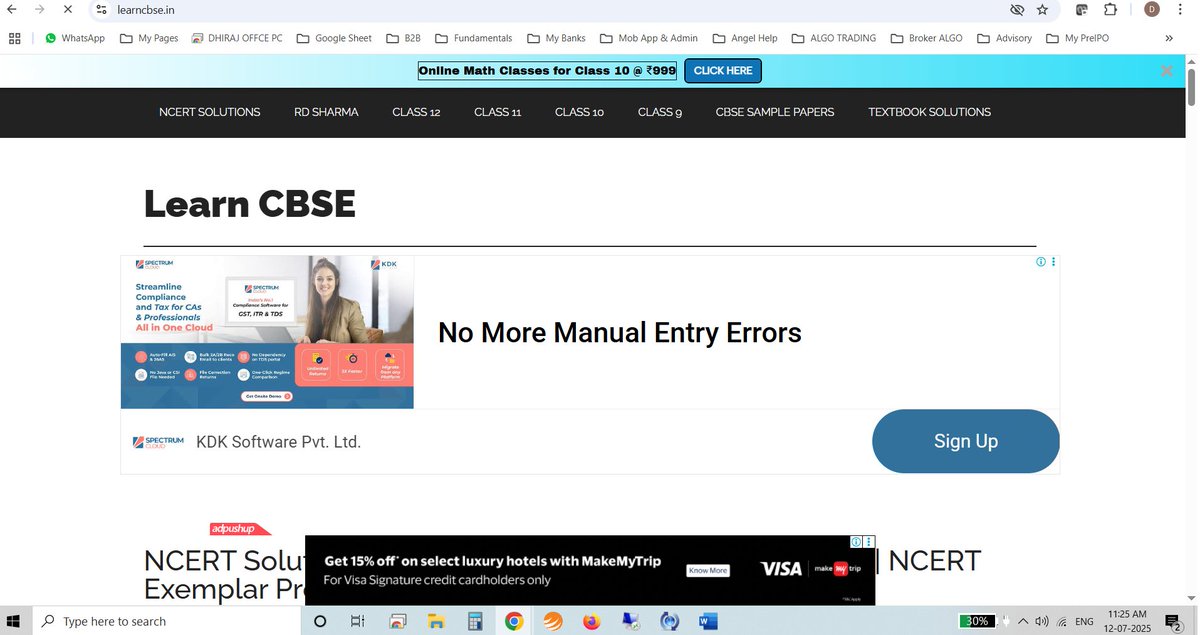The width and height of the screenshot is (1200, 635).
Task: Open the Broker ALGO bookmark folder
Action: coord(926,38)
